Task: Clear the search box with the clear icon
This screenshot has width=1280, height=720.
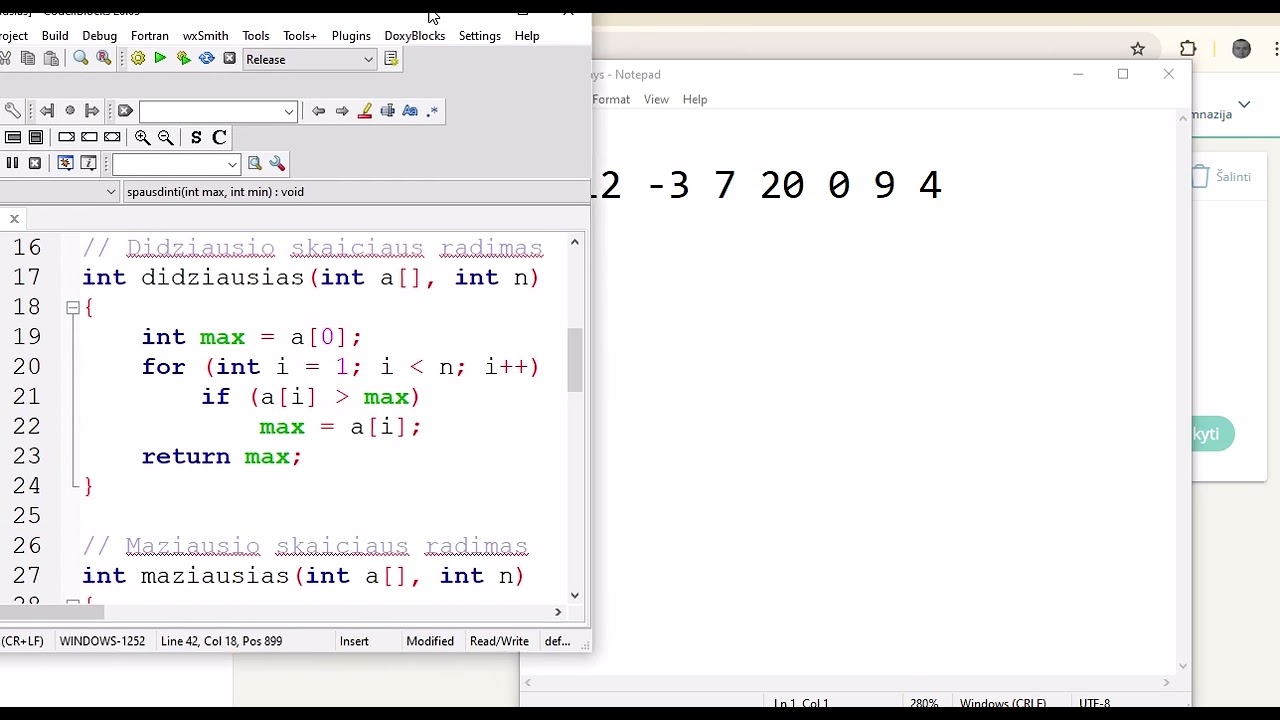Action: tap(125, 111)
